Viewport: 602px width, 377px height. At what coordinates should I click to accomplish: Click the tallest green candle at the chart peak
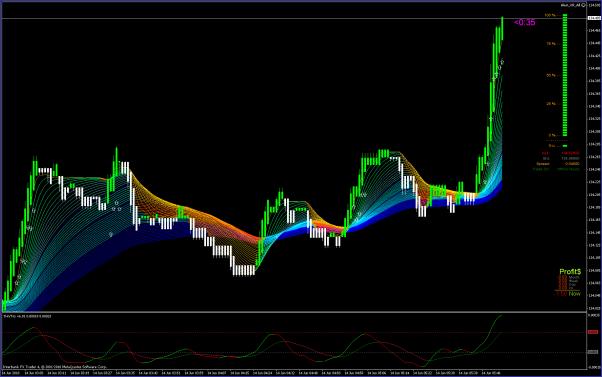coord(502,28)
